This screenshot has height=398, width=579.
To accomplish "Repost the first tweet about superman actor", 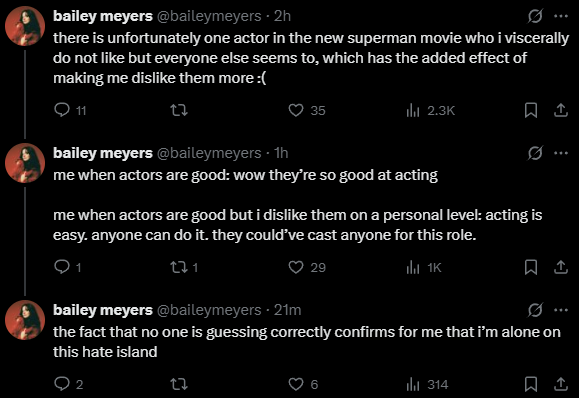I will (x=179, y=110).
